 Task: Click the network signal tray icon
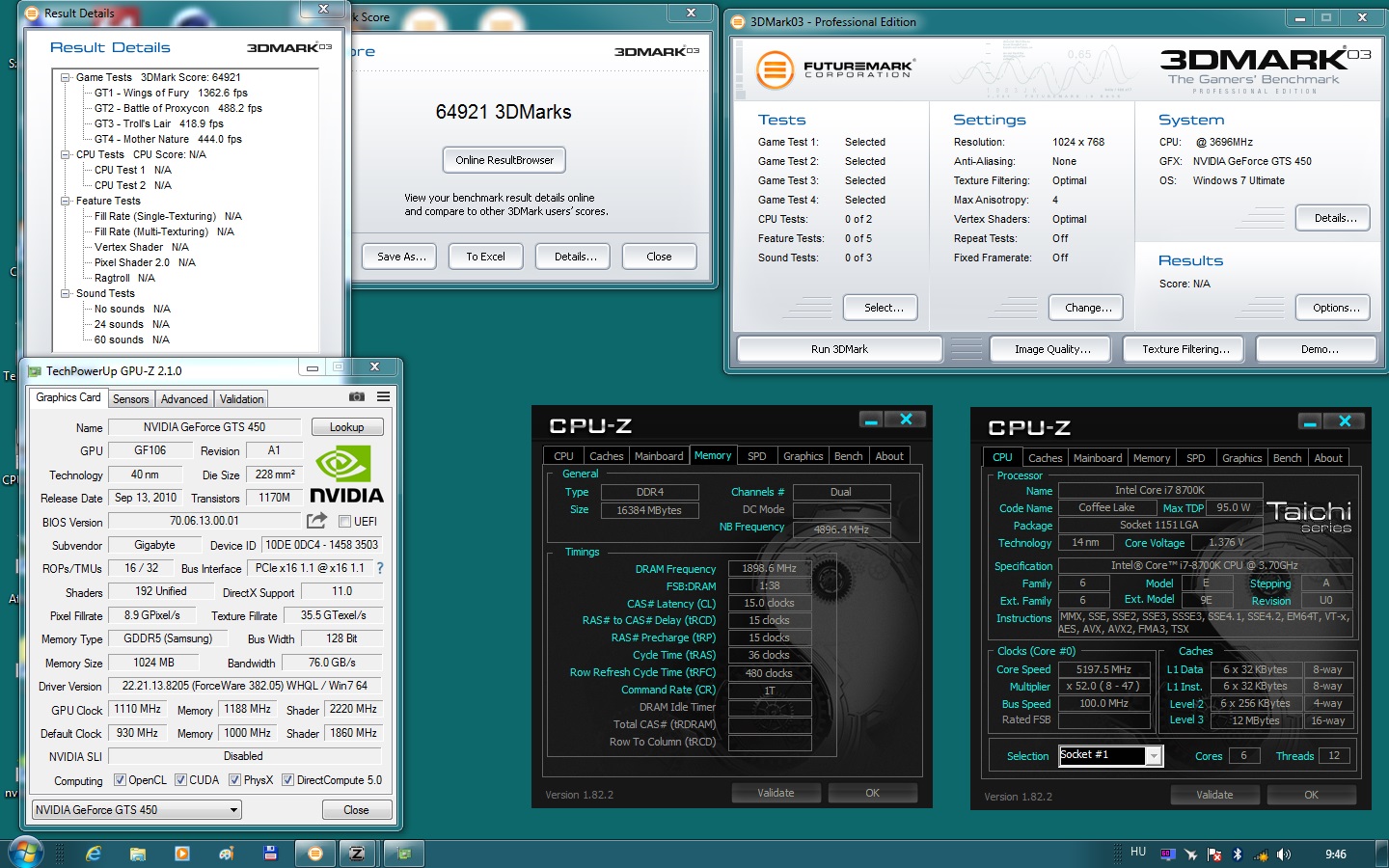(x=1261, y=854)
